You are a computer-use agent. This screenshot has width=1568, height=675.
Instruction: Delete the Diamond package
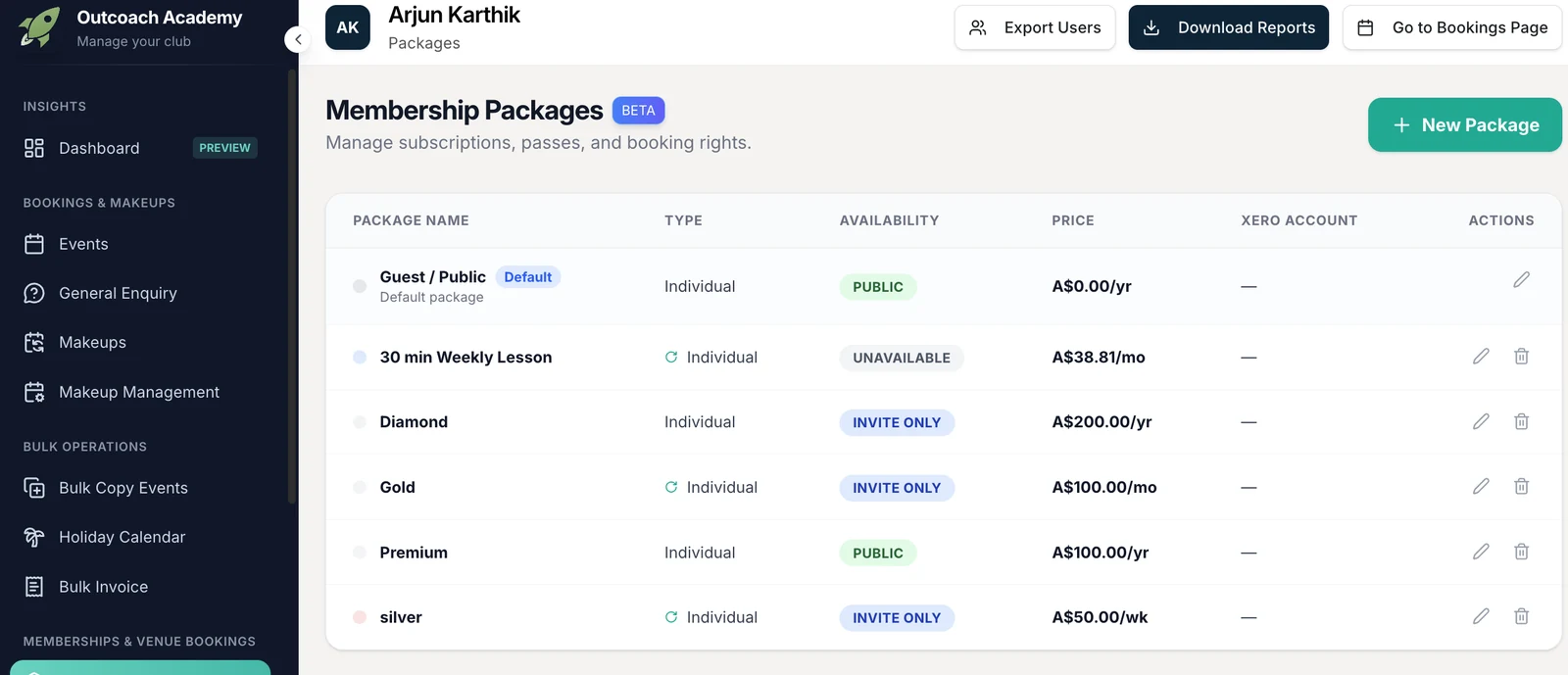(1521, 421)
